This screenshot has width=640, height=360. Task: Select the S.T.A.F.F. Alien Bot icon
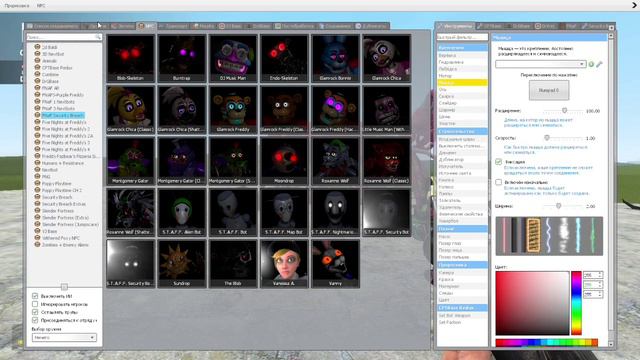182,212
